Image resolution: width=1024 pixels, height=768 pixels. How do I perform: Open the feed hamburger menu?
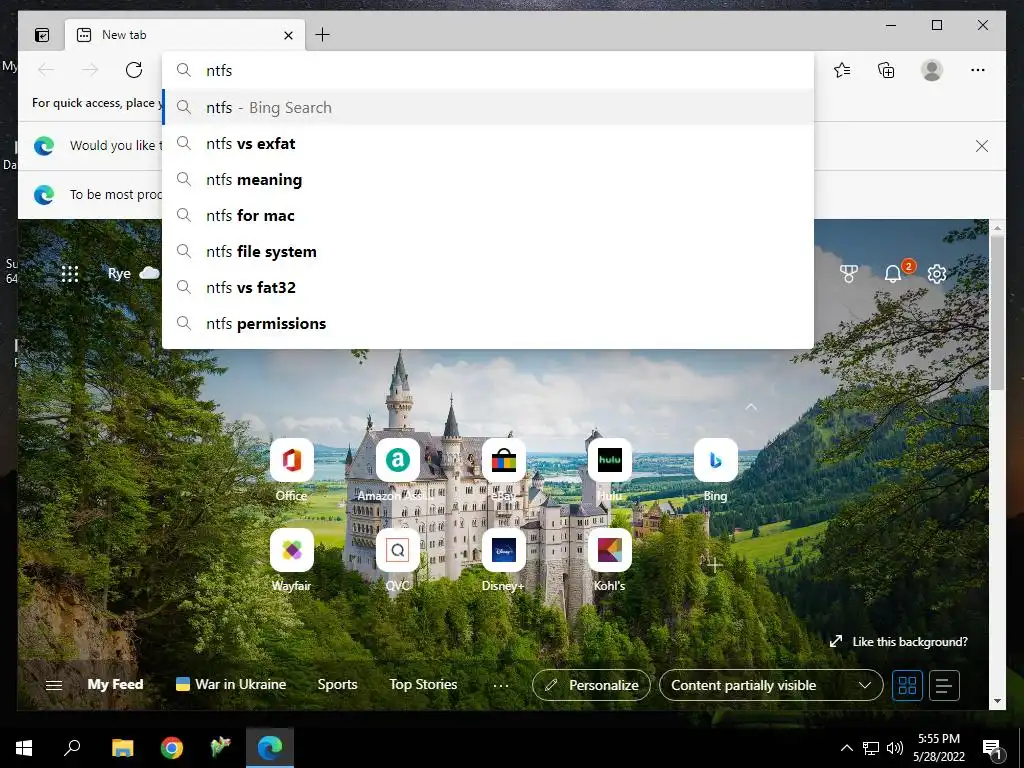(x=54, y=685)
